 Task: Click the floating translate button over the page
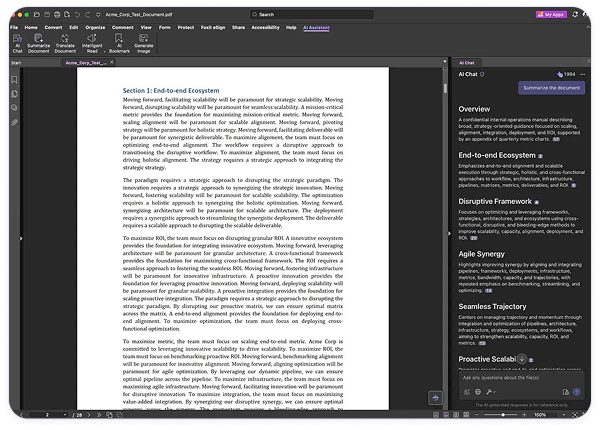(x=435, y=398)
